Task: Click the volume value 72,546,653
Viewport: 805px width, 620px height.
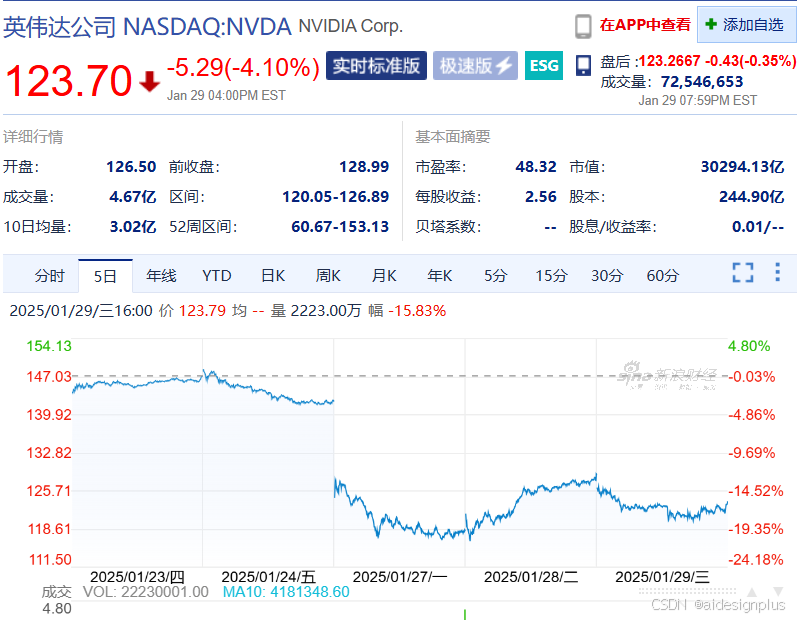Action: (x=702, y=82)
